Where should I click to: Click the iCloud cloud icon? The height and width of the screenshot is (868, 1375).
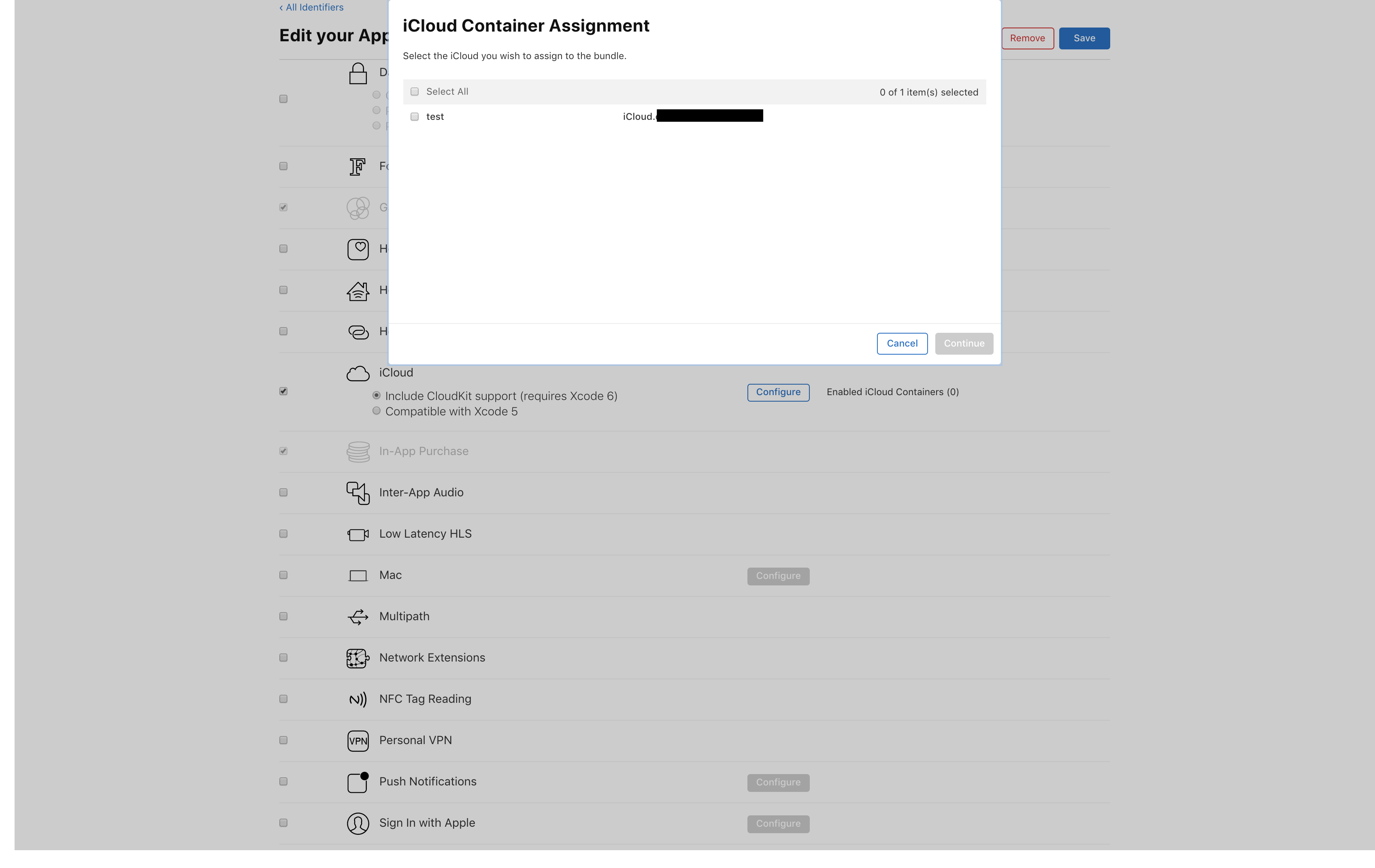pyautogui.click(x=358, y=373)
